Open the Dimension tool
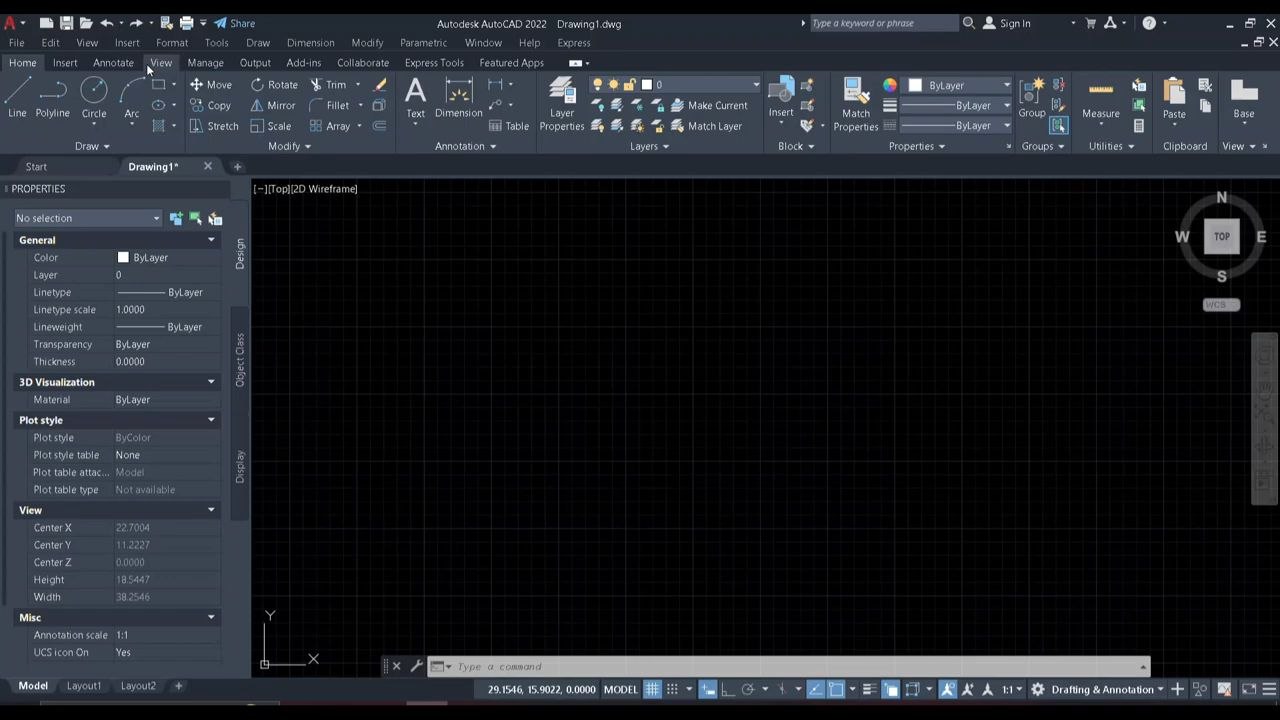The height and width of the screenshot is (720, 1280). 459,98
